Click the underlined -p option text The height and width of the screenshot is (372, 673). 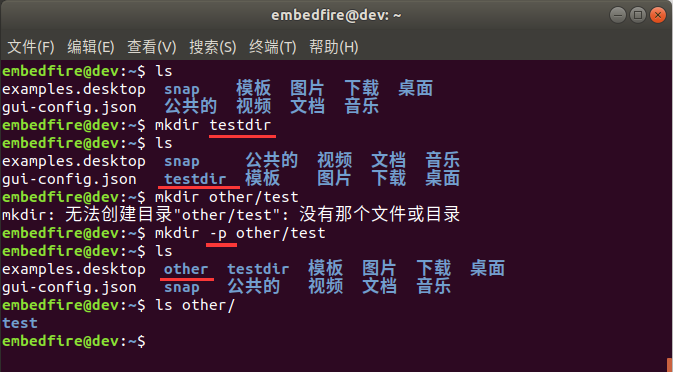point(218,233)
